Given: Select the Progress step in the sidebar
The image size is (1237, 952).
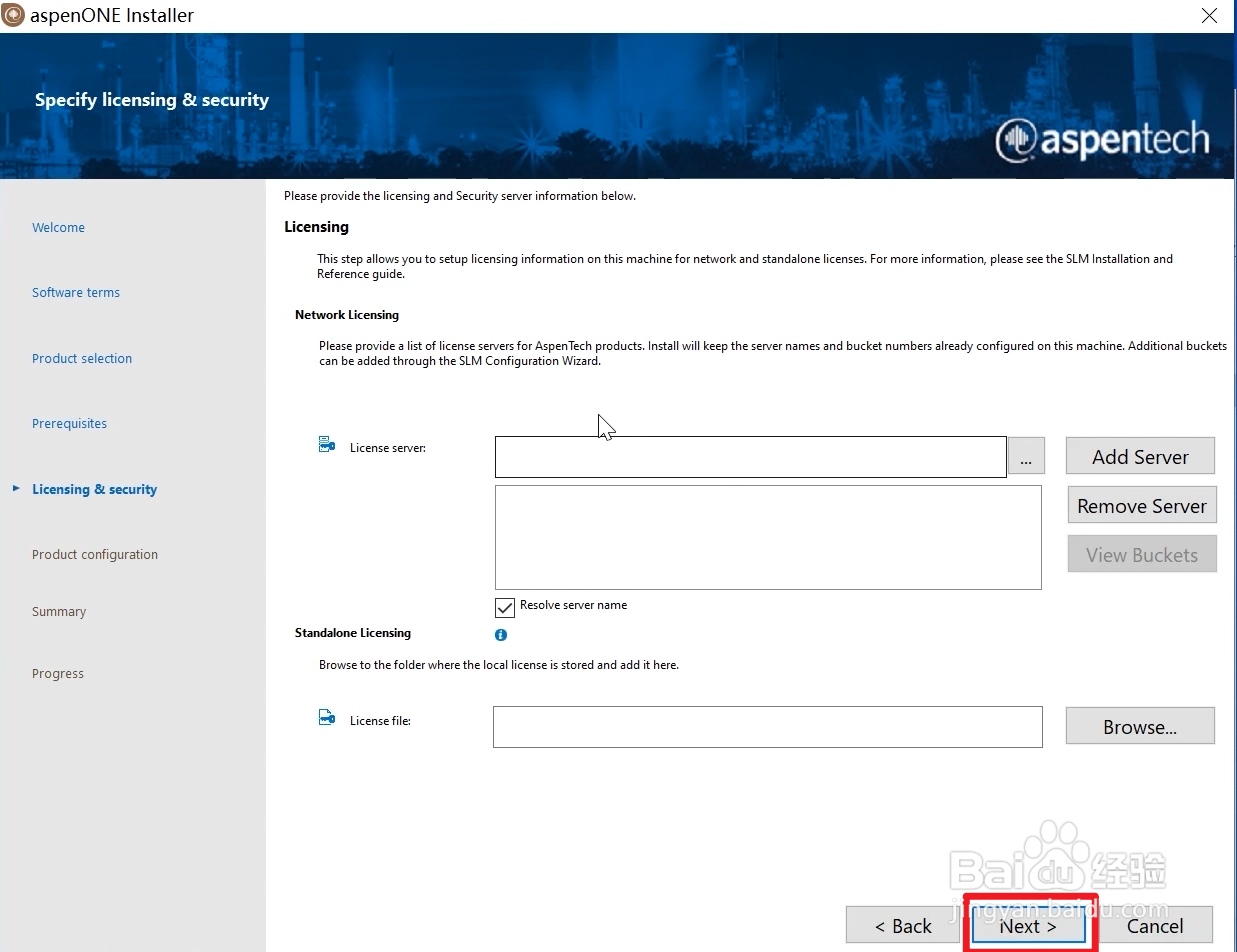Looking at the screenshot, I should coord(58,674).
